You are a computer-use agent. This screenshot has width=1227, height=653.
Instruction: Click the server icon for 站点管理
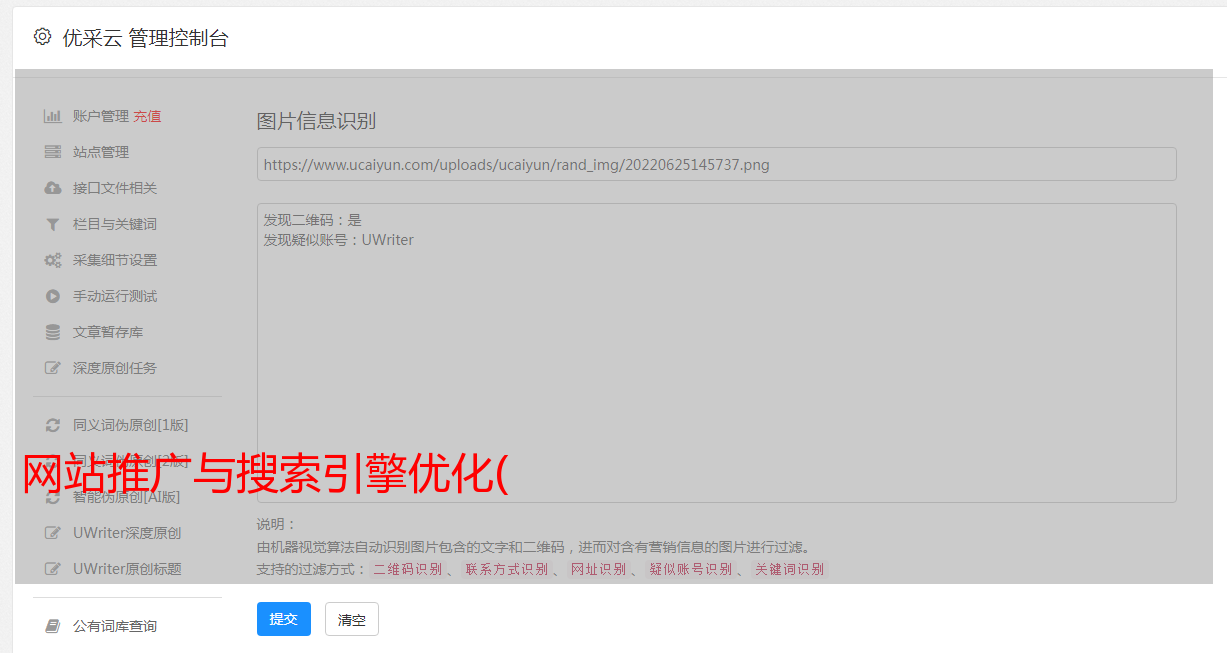pyautogui.click(x=52, y=152)
